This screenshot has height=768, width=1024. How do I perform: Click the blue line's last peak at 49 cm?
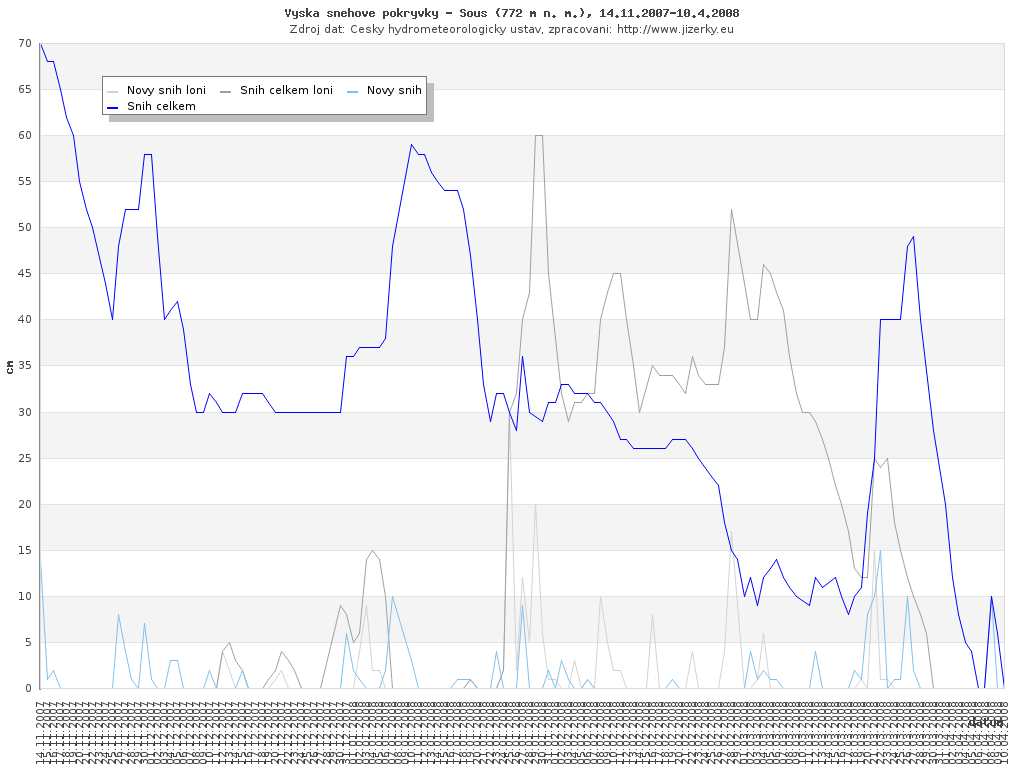tap(913, 237)
